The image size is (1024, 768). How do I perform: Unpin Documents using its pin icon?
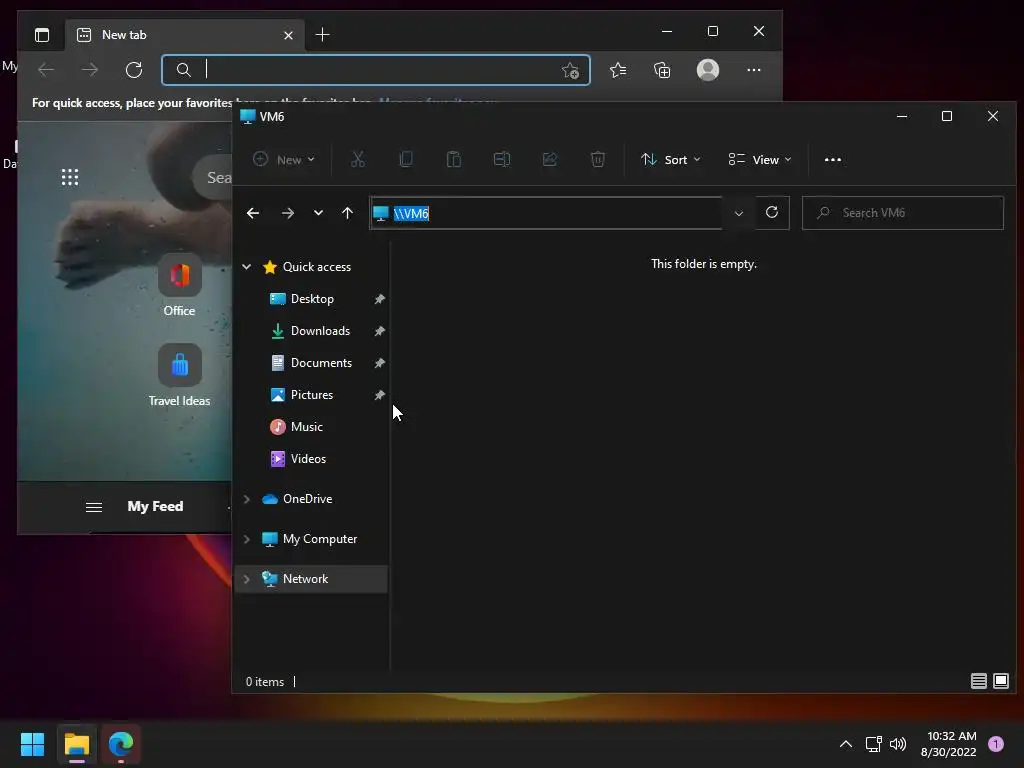pos(379,363)
